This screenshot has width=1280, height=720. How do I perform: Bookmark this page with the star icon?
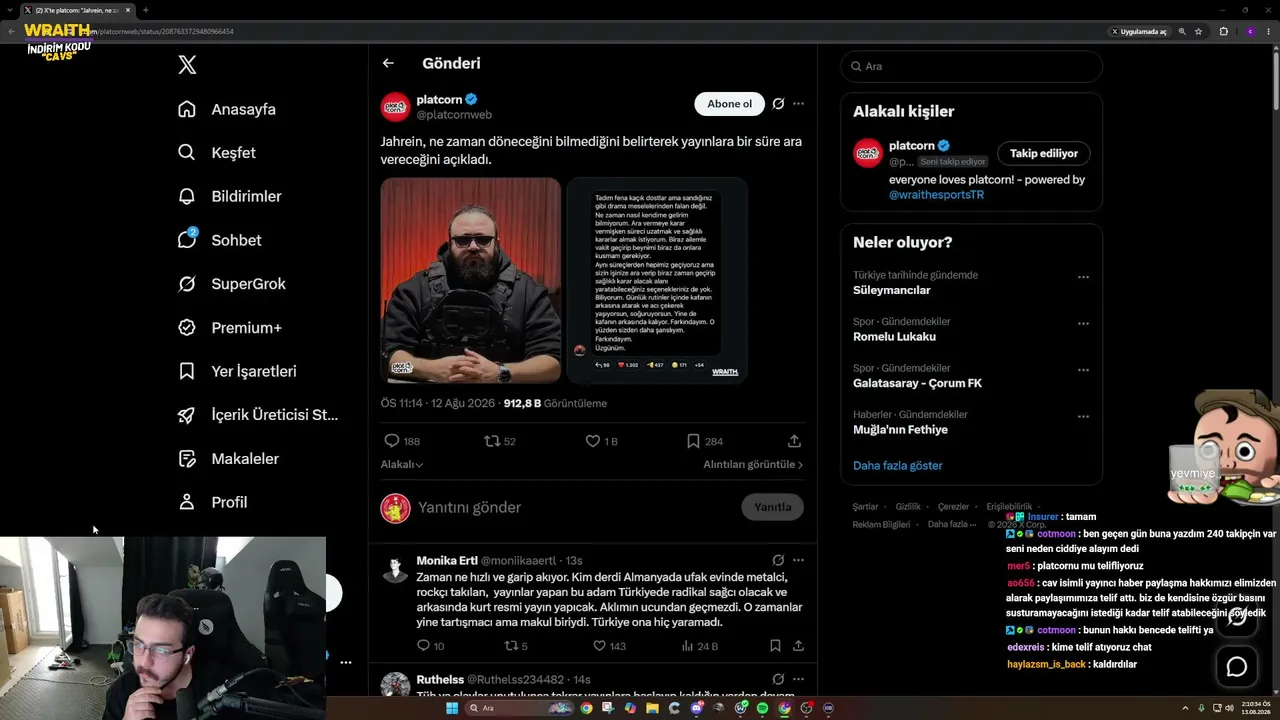point(1198,32)
